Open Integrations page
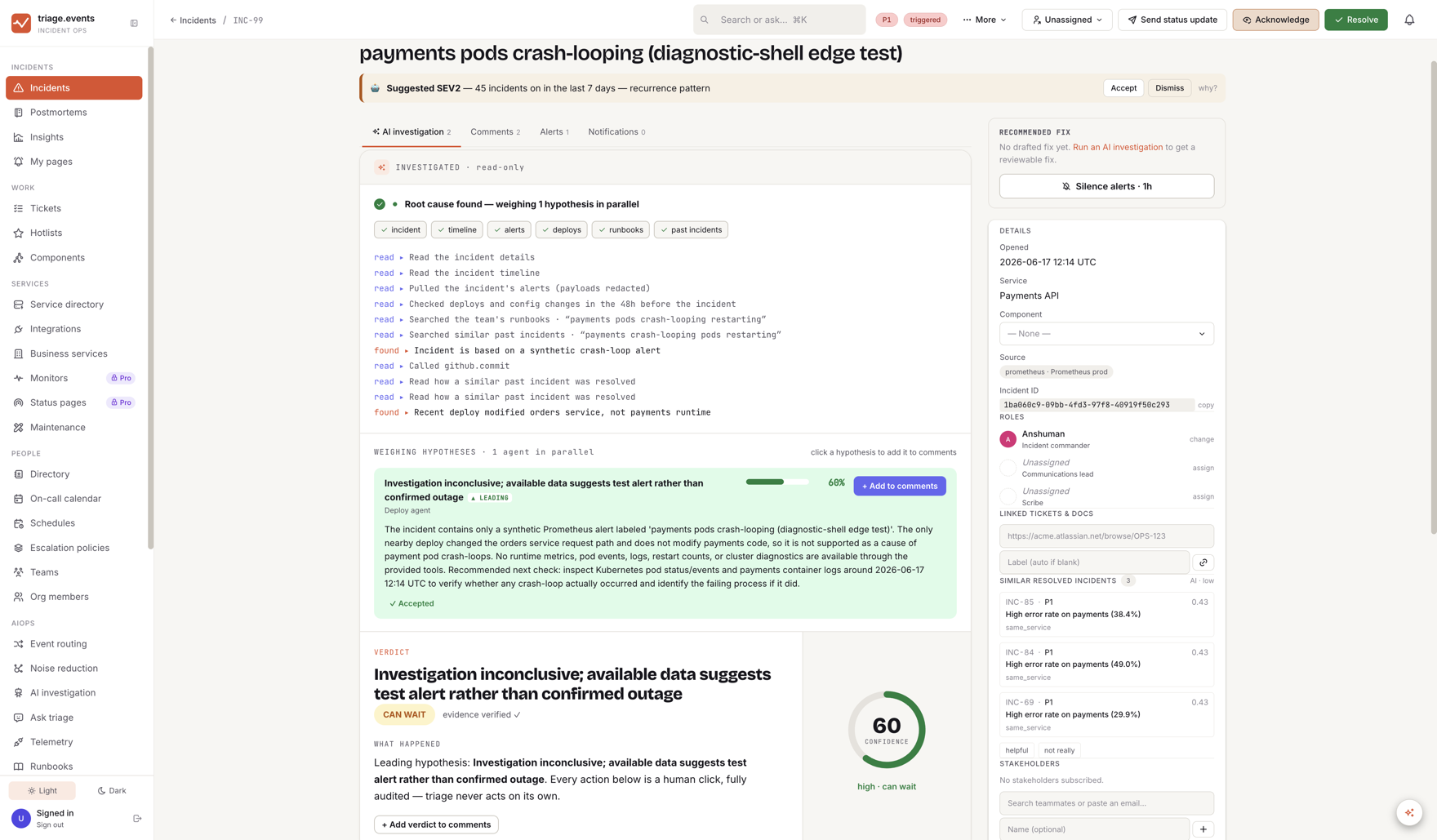The height and width of the screenshot is (840, 1437). (x=73, y=329)
